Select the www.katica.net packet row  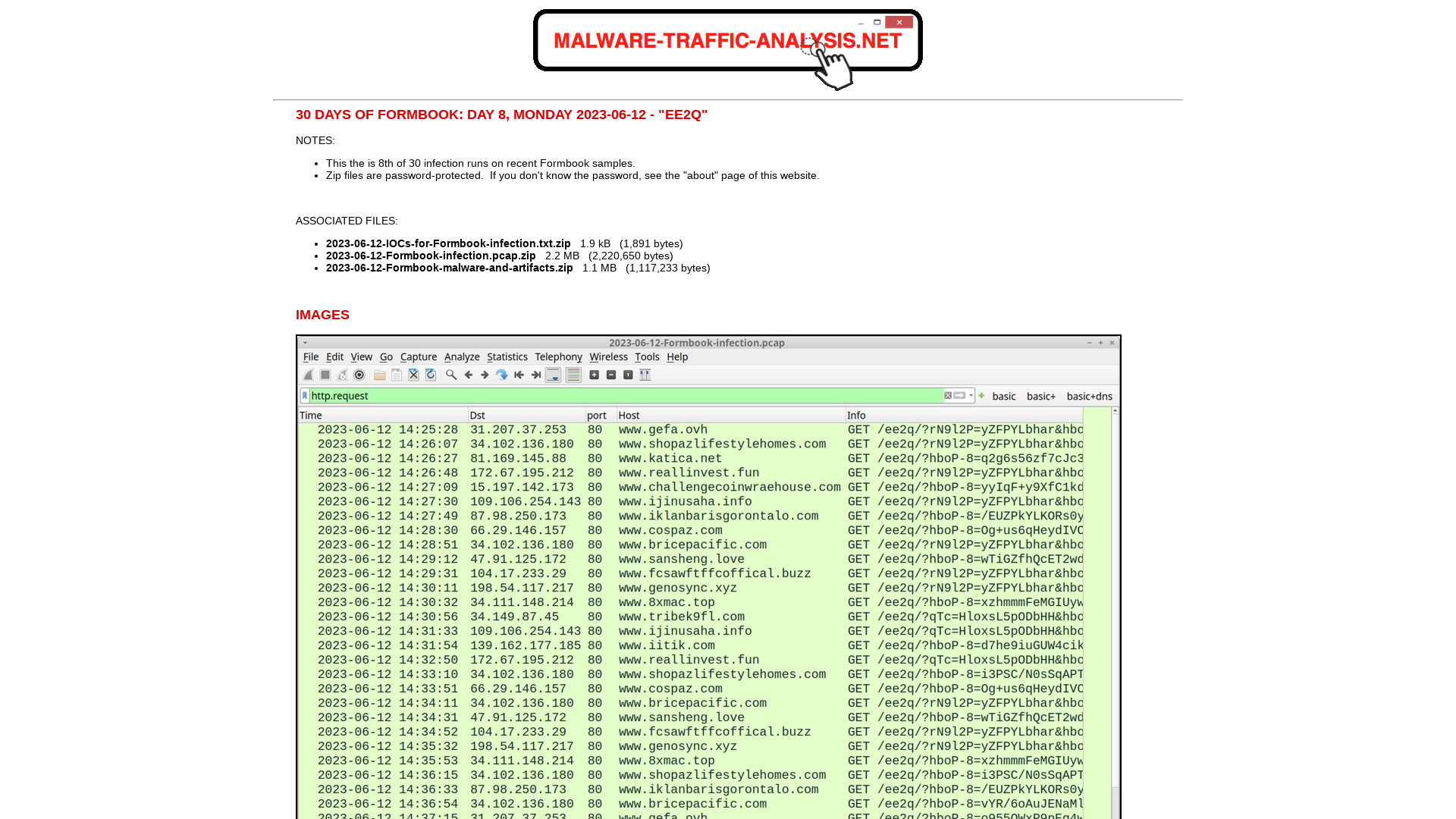691,459
